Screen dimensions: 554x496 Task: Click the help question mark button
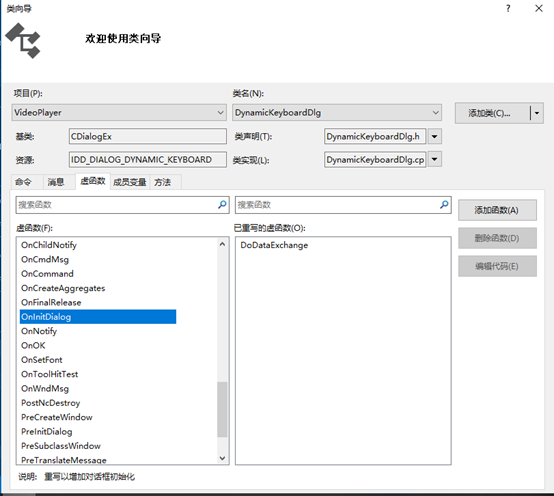pos(508,8)
